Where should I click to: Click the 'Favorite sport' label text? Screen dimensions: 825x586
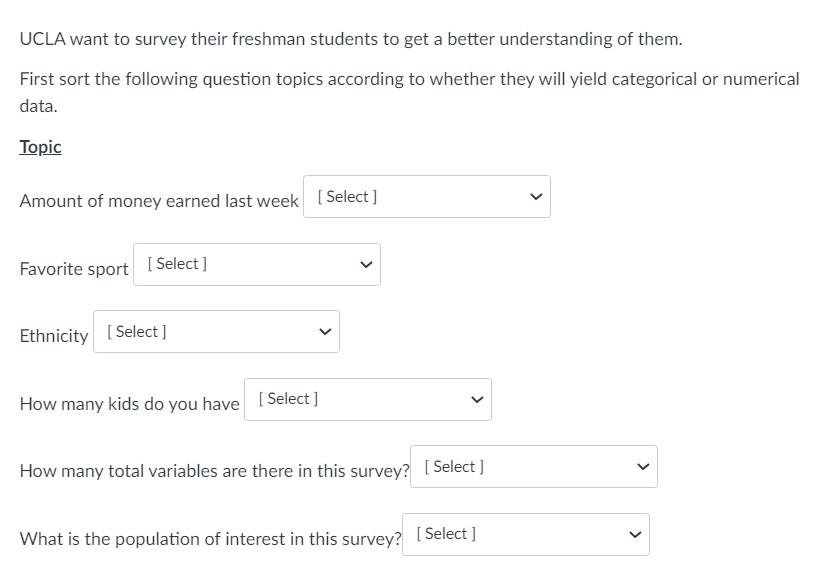pos(74,269)
